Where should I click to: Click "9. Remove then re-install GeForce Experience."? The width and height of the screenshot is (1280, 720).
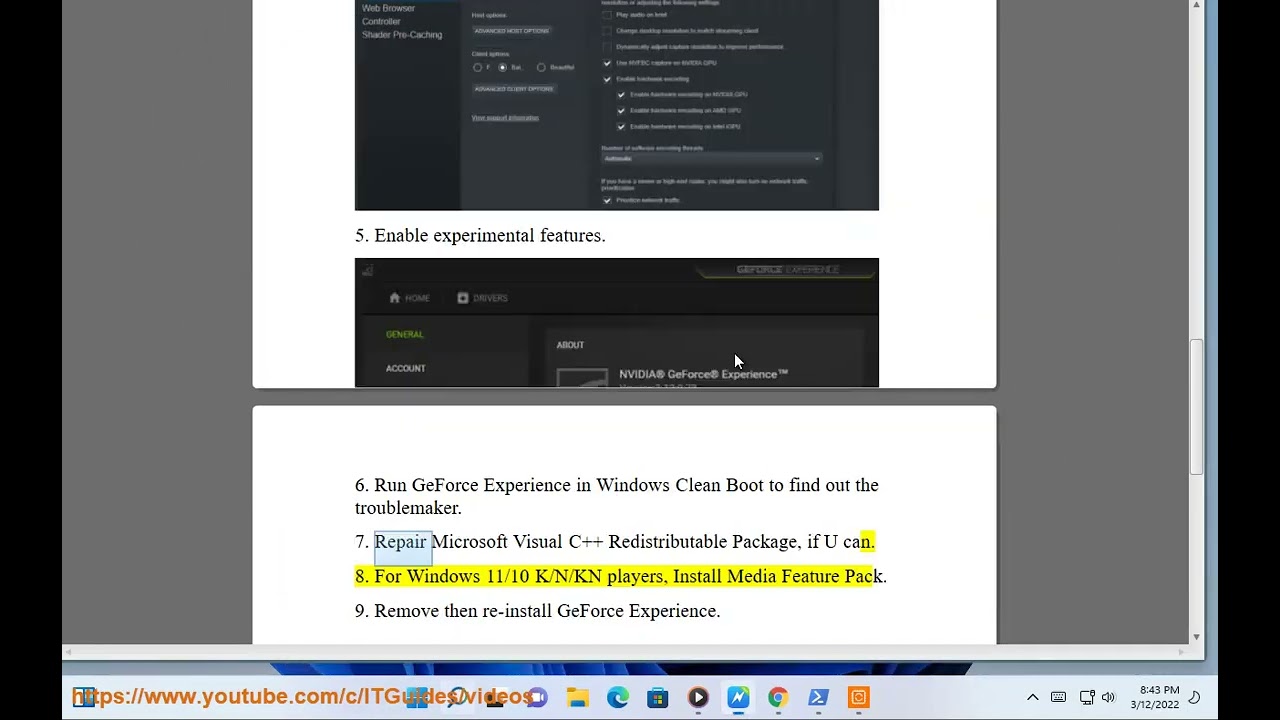click(x=537, y=611)
